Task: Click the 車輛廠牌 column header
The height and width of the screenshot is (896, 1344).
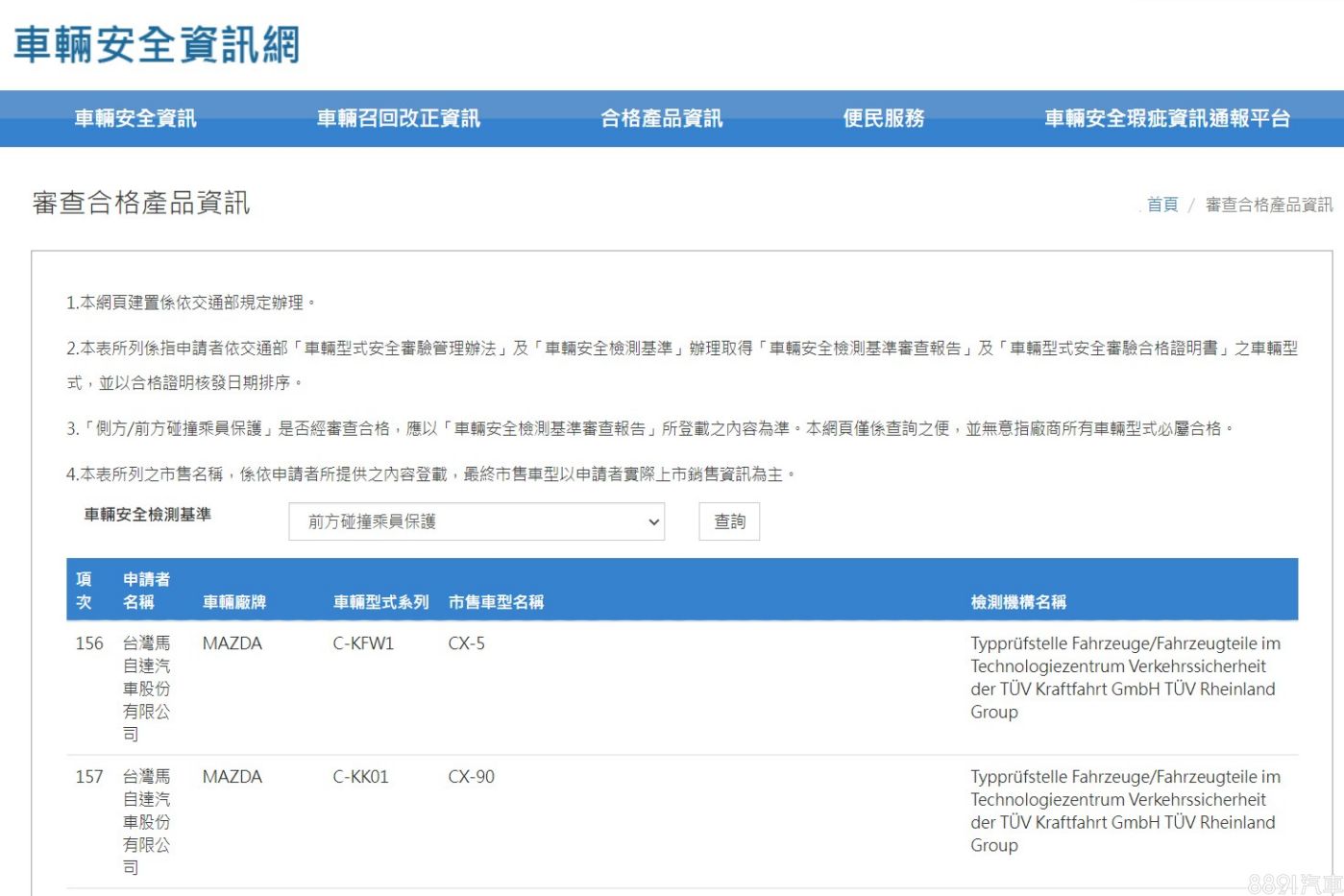Action: coord(234,602)
